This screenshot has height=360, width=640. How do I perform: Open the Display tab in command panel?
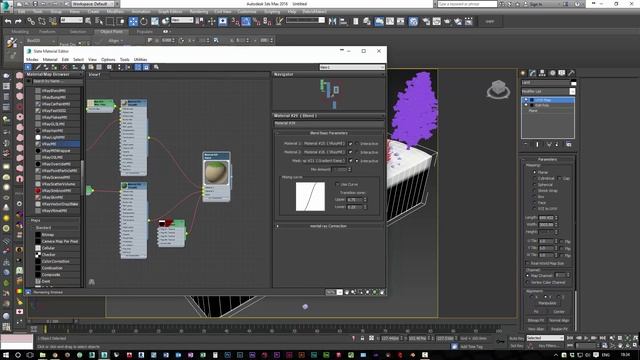pyautogui.click(x=562, y=73)
